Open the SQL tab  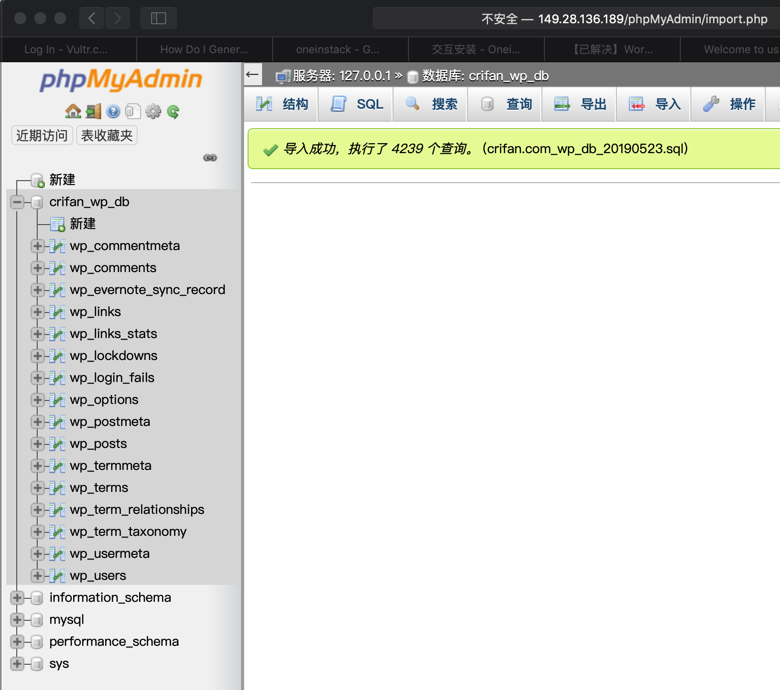(356, 104)
